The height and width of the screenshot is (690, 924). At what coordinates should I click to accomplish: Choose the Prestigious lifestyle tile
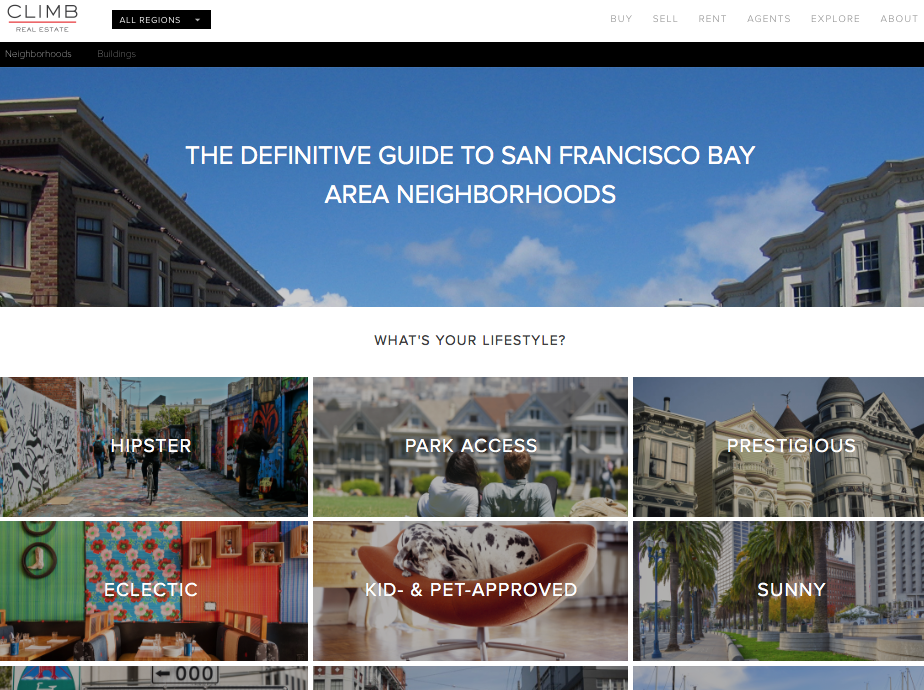(778, 447)
